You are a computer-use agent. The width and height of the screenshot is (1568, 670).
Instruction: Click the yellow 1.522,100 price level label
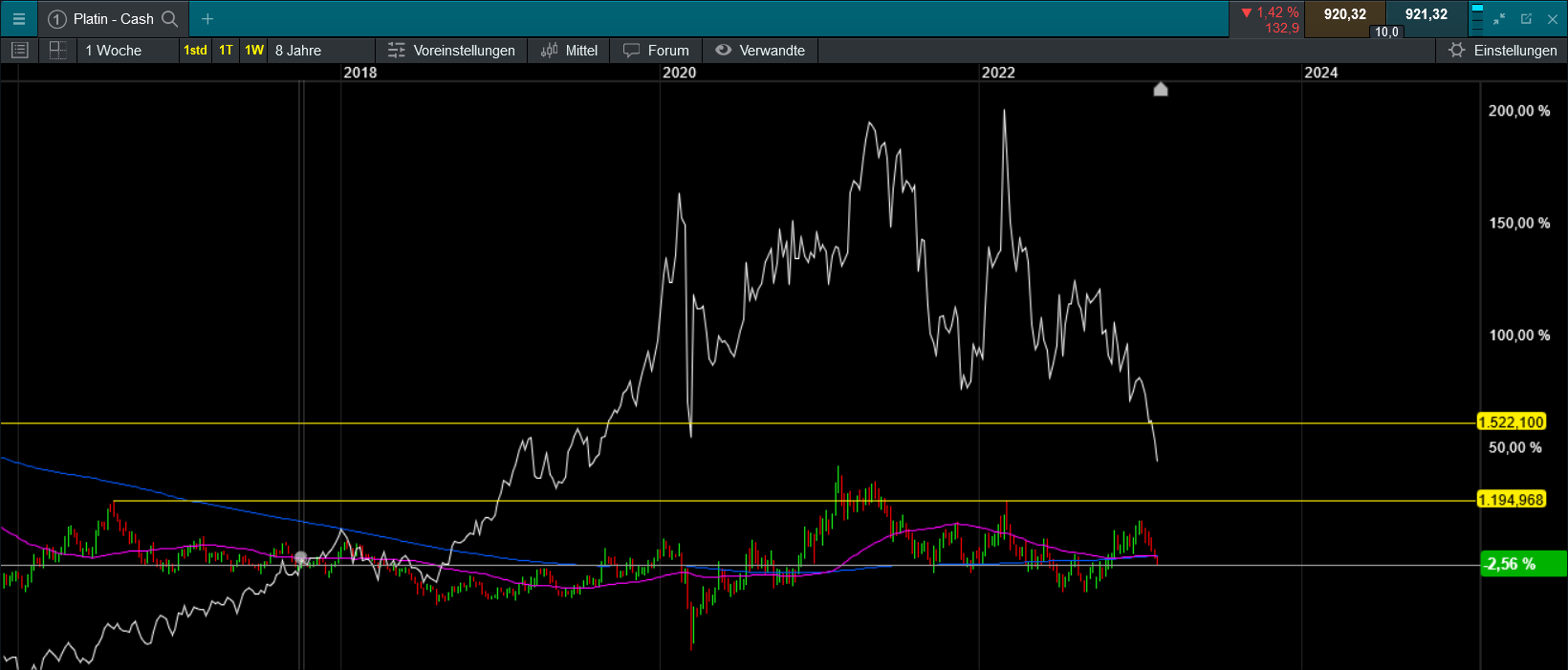pyautogui.click(x=1511, y=422)
